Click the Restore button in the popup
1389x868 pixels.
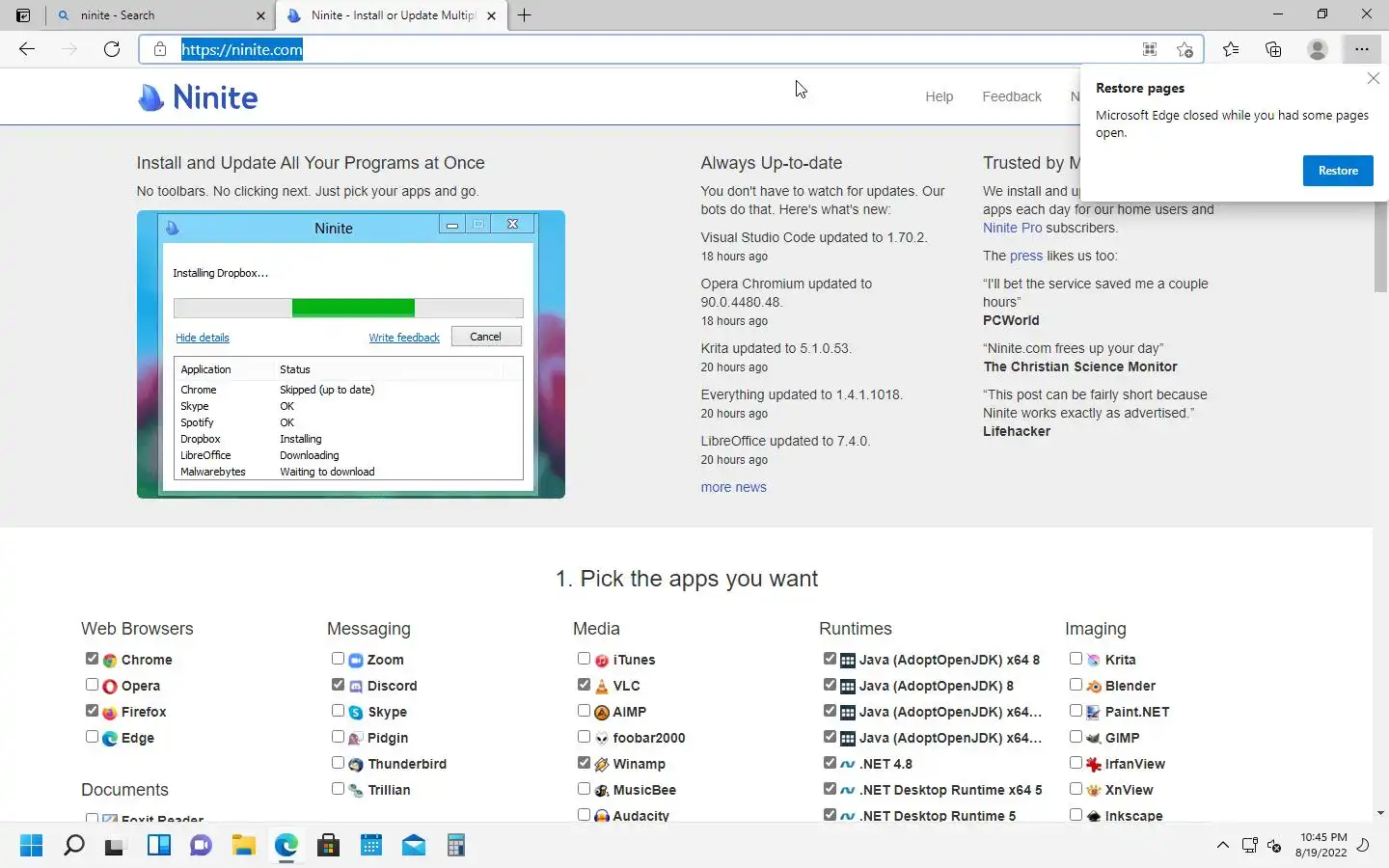coord(1338,171)
